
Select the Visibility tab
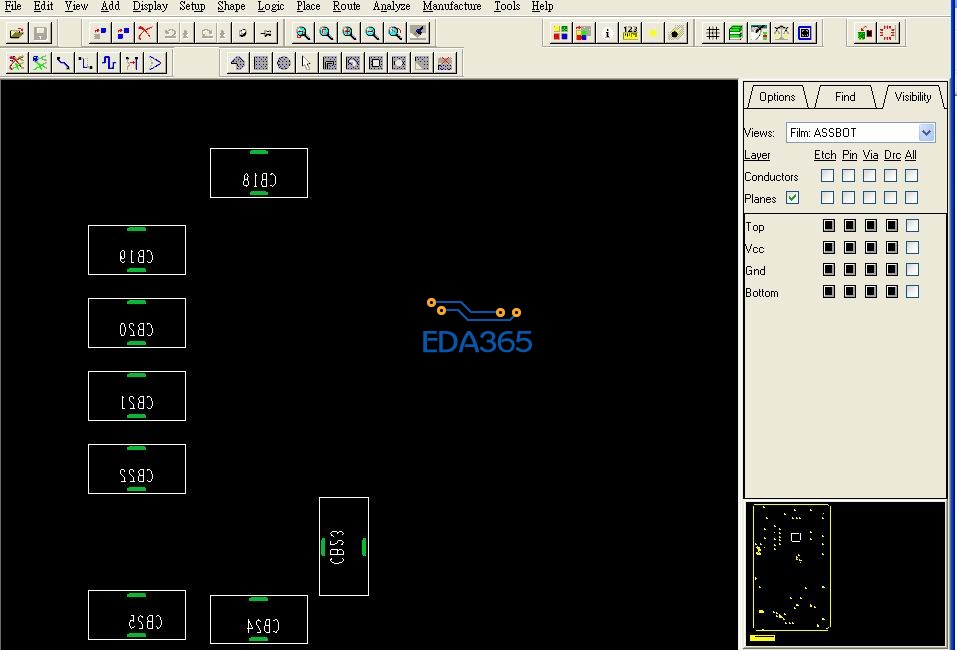coord(912,97)
